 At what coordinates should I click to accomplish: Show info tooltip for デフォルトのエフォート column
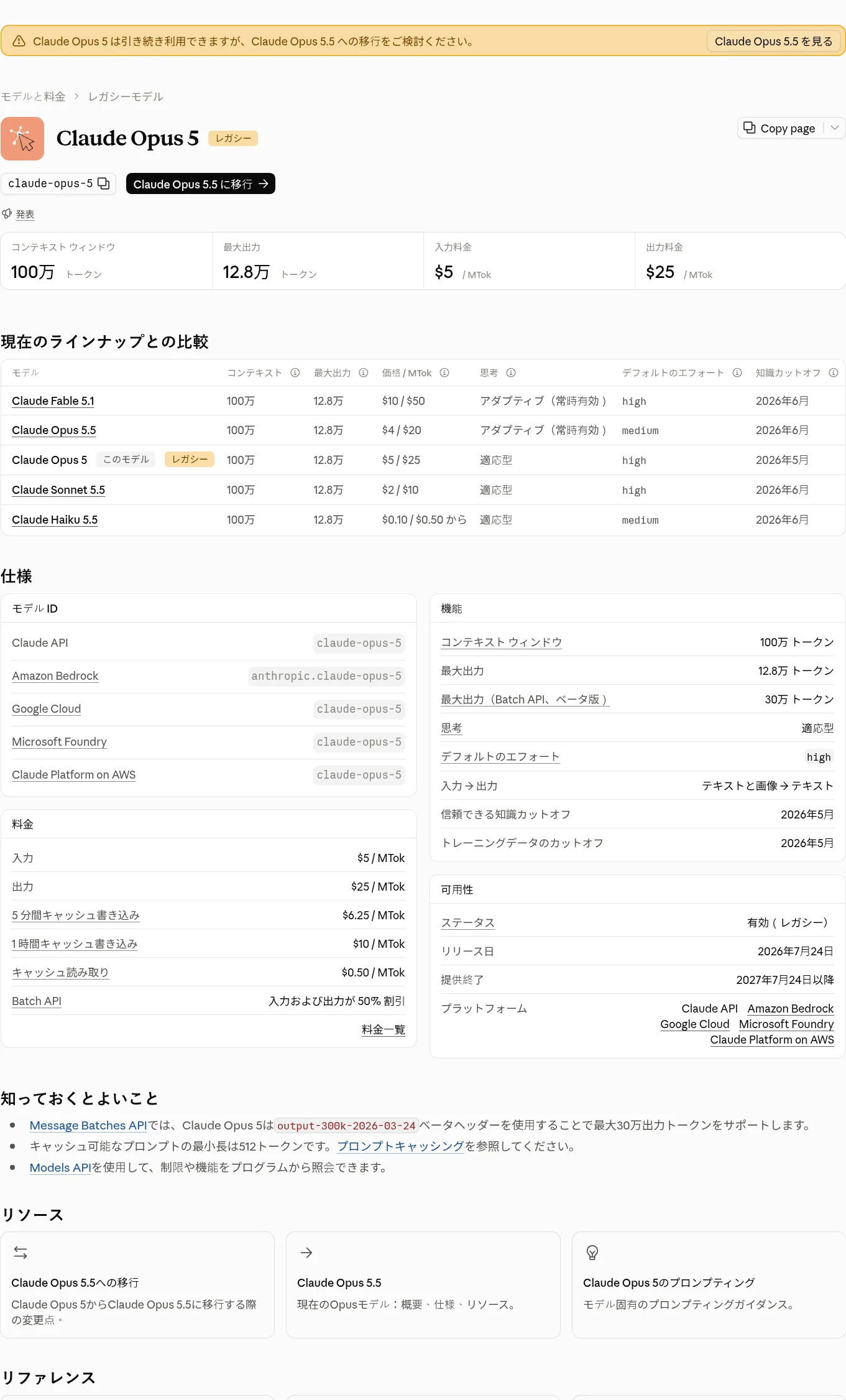[x=737, y=373]
